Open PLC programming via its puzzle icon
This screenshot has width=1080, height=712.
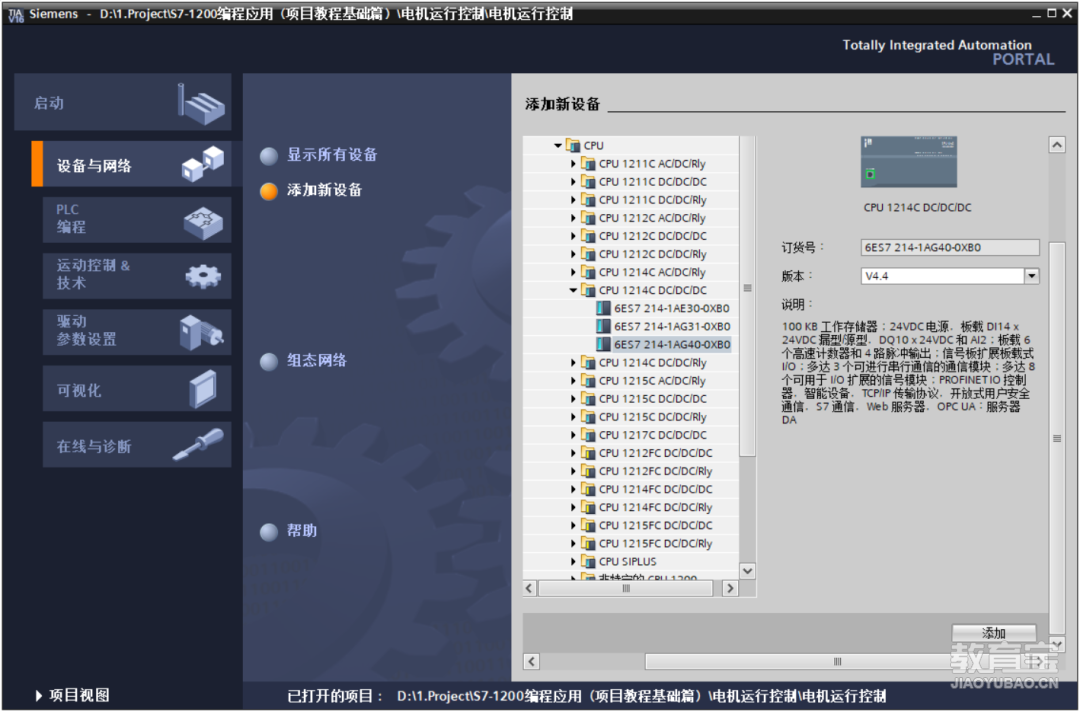point(203,221)
